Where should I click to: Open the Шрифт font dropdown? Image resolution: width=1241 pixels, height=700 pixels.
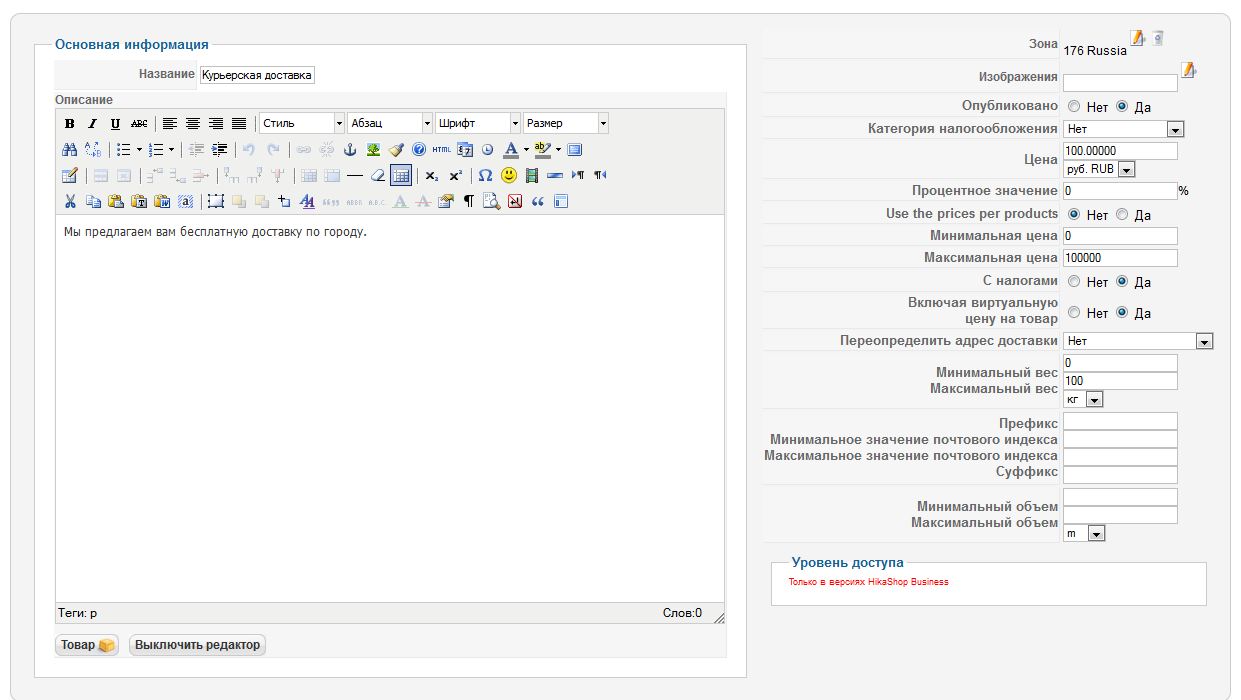point(478,123)
